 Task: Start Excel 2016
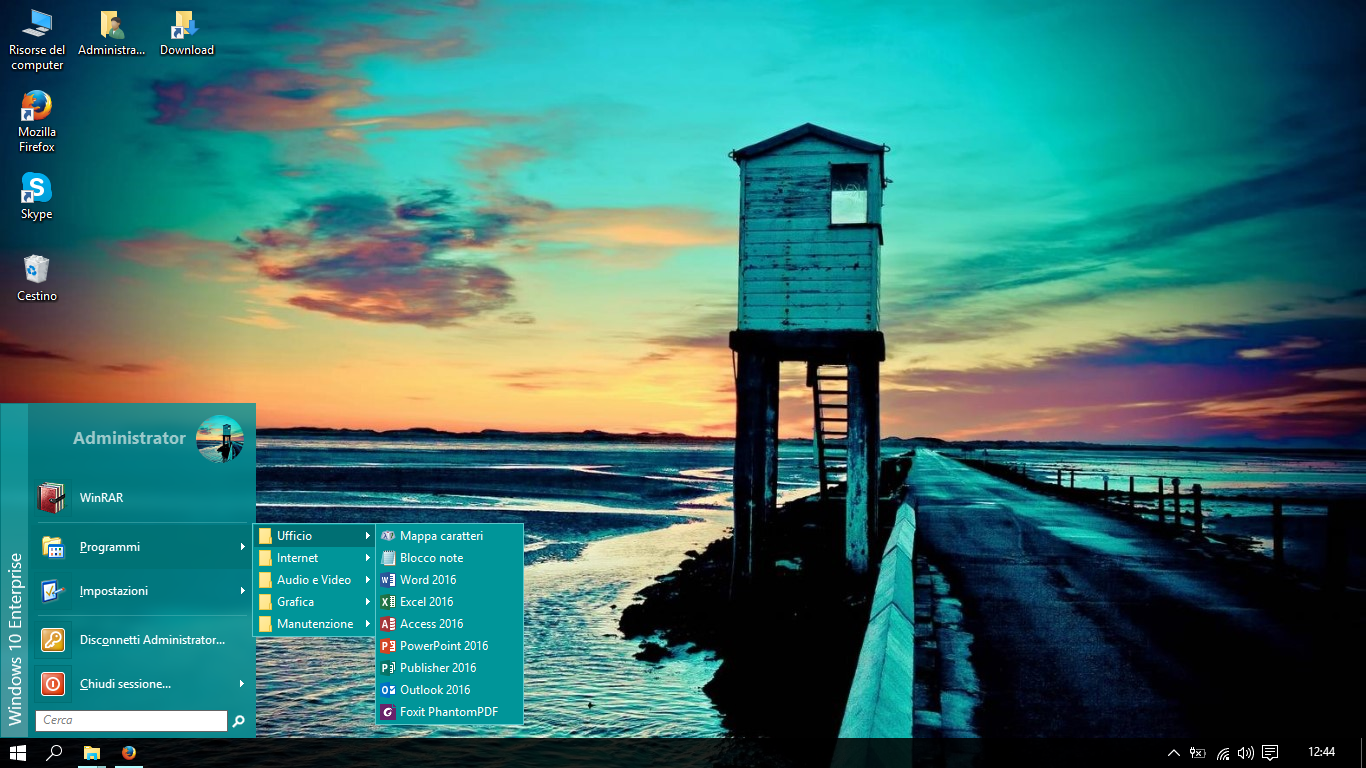tap(449, 602)
